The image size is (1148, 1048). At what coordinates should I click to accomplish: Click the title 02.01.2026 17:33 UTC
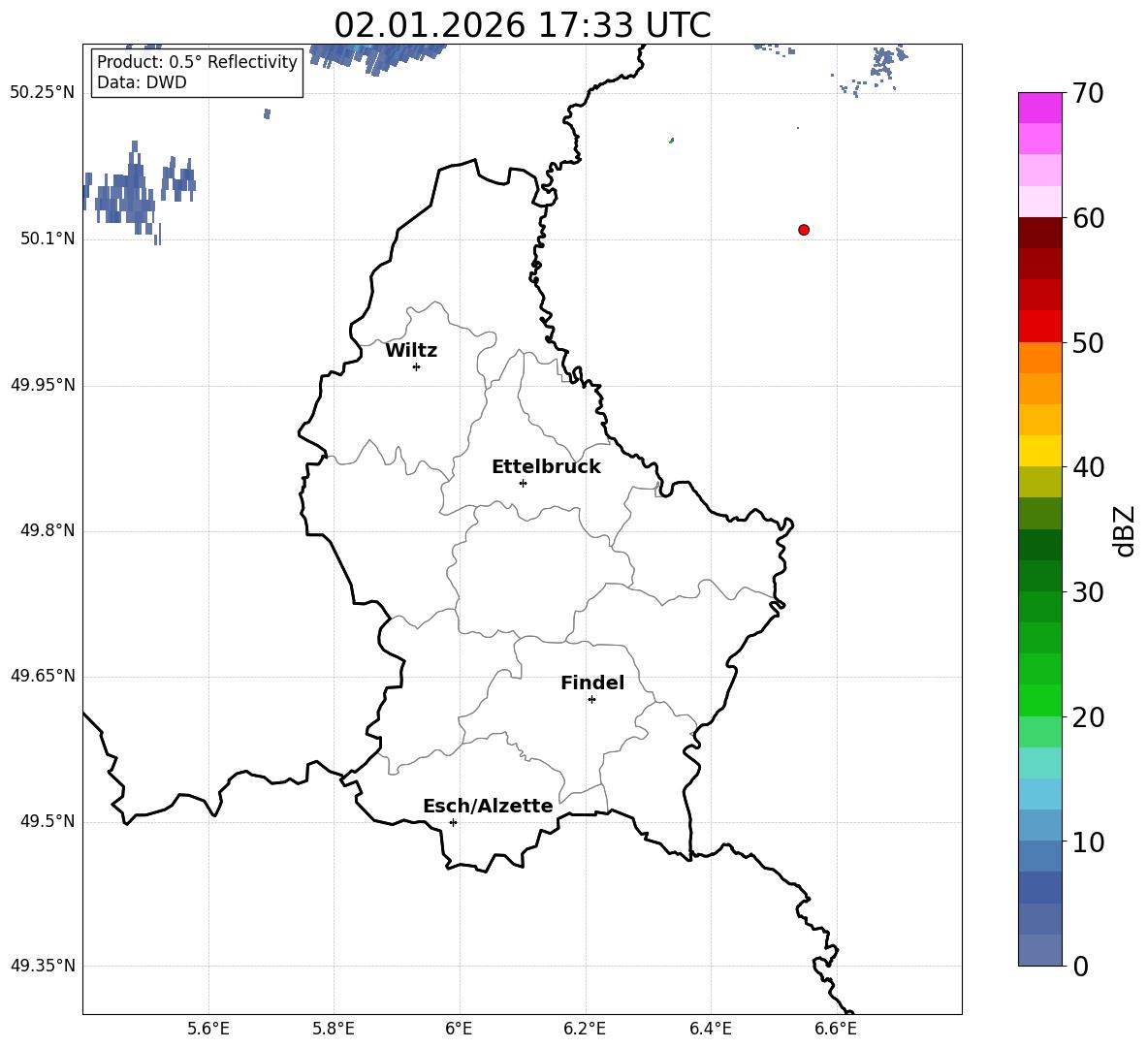click(x=523, y=25)
